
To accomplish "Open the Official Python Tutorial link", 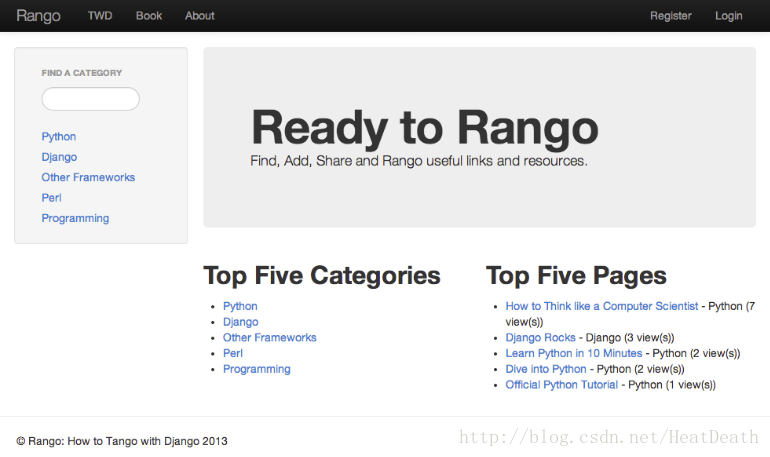I will [x=561, y=385].
